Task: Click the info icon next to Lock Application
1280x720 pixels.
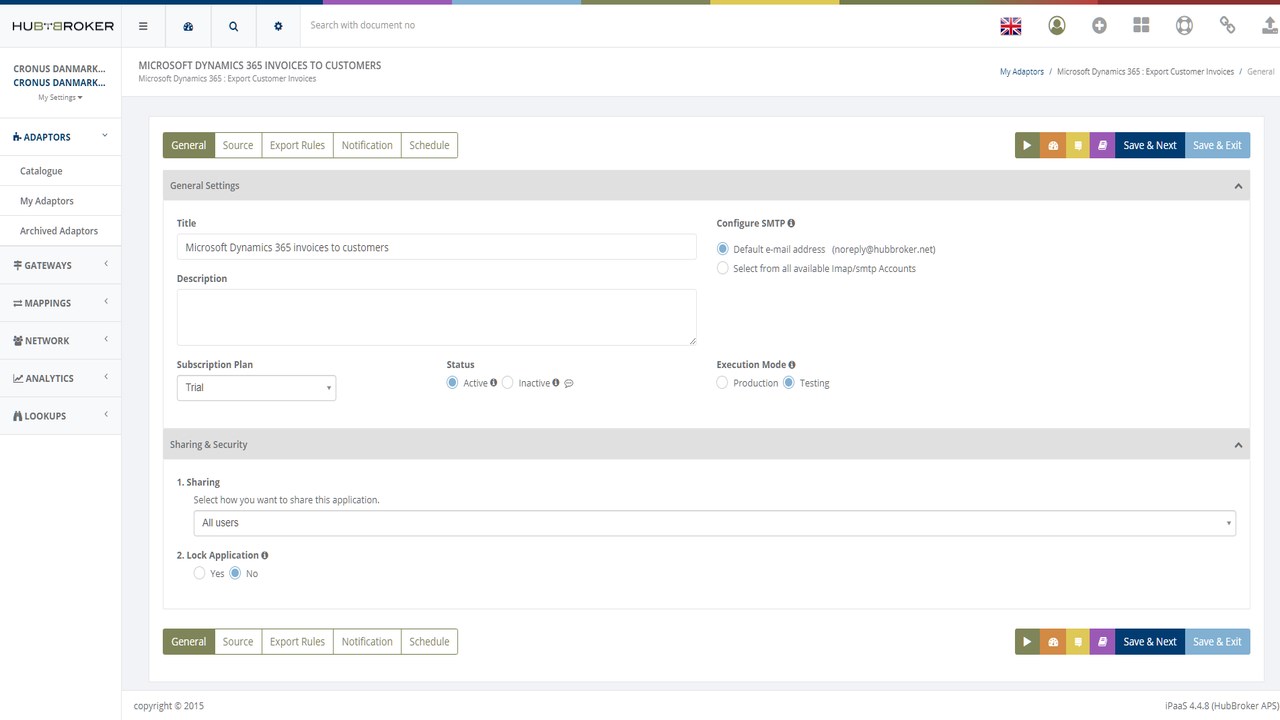Action: (x=265, y=555)
